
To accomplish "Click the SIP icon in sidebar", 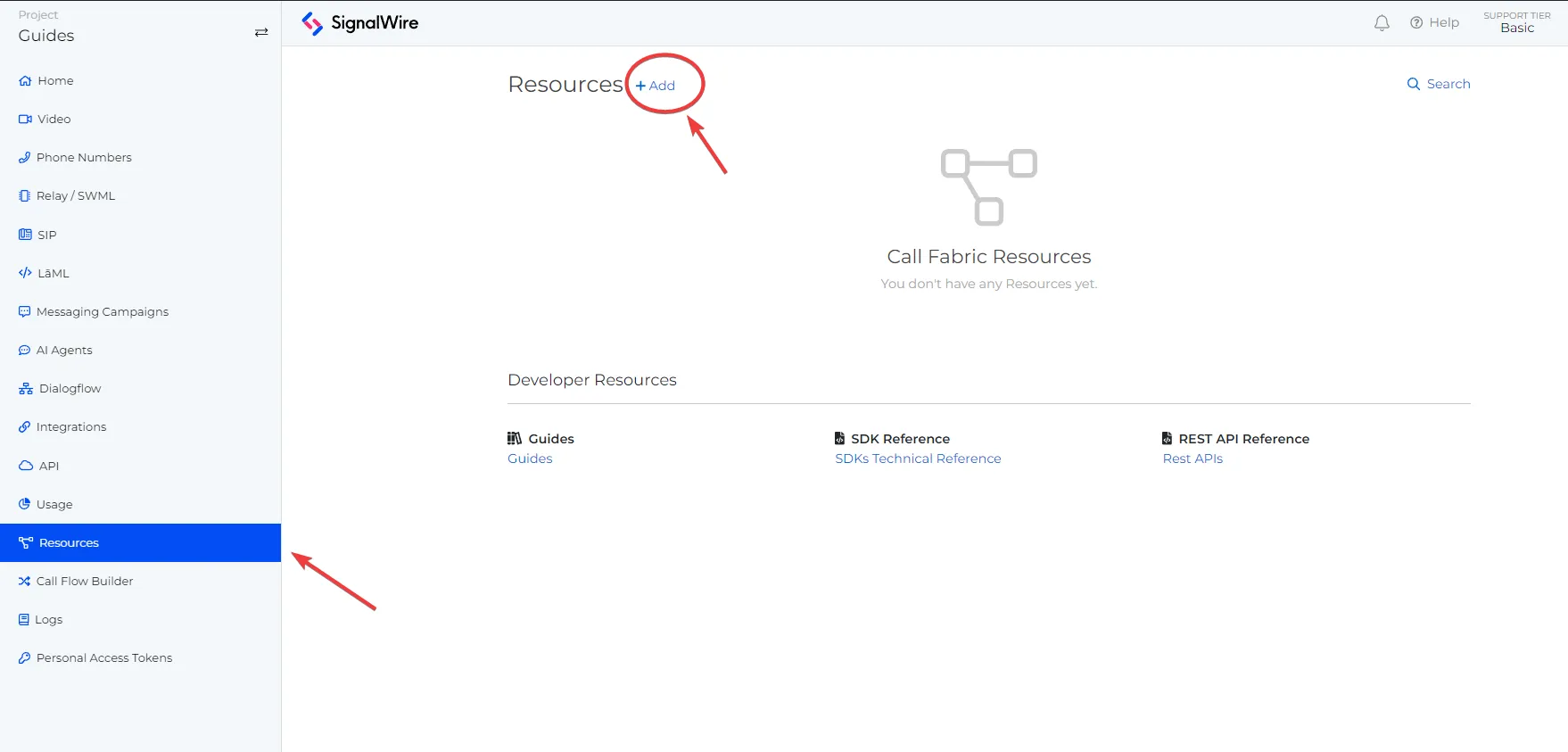I will 25,235.
